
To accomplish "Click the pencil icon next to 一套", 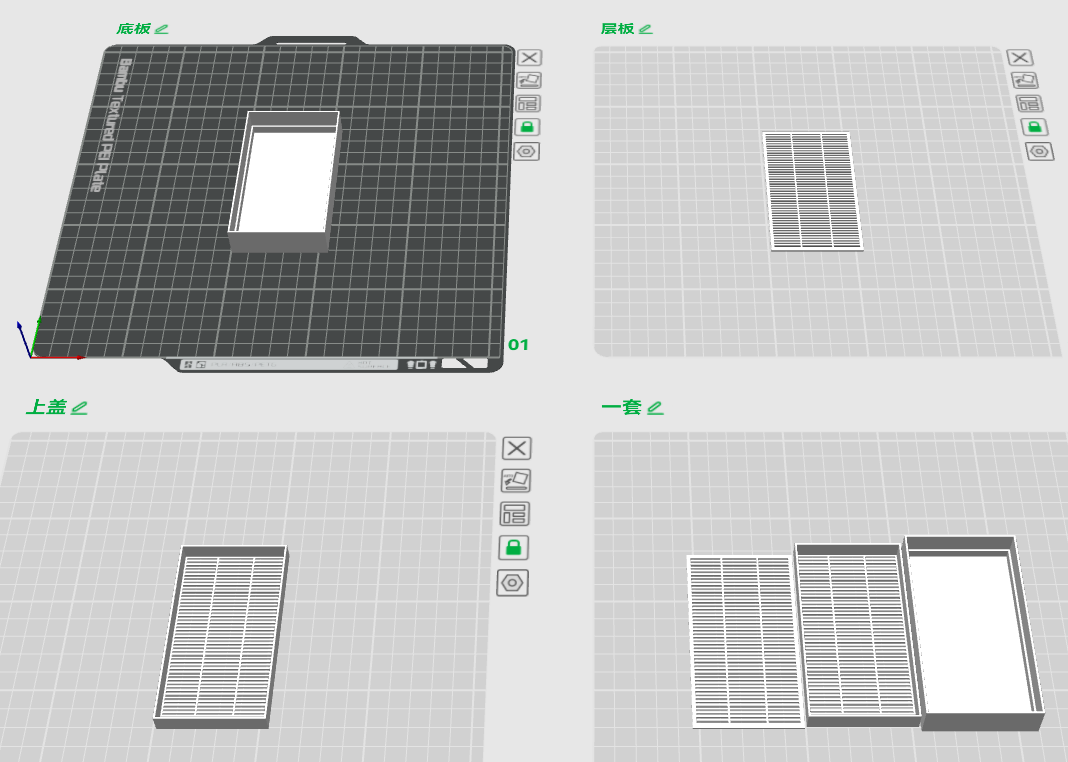I will (x=655, y=408).
